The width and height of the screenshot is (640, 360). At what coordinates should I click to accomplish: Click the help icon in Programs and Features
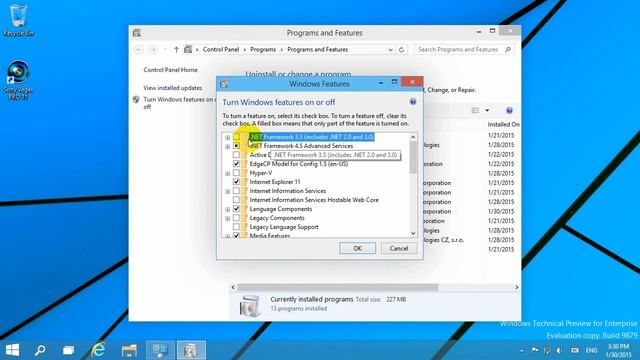pyautogui.click(x=509, y=111)
